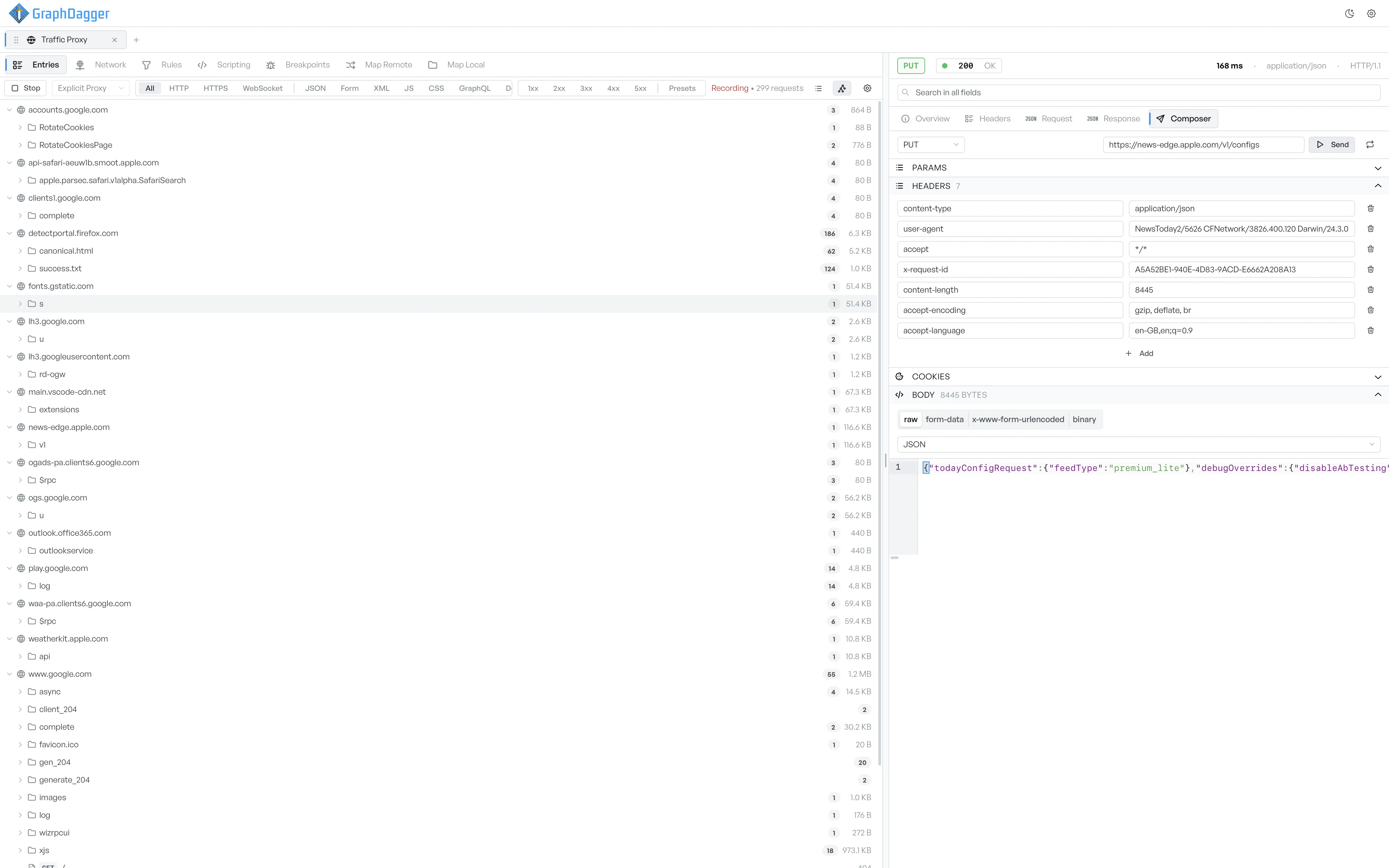1389x868 pixels.
Task: Click the Search in all fields box
Action: coord(1138,93)
